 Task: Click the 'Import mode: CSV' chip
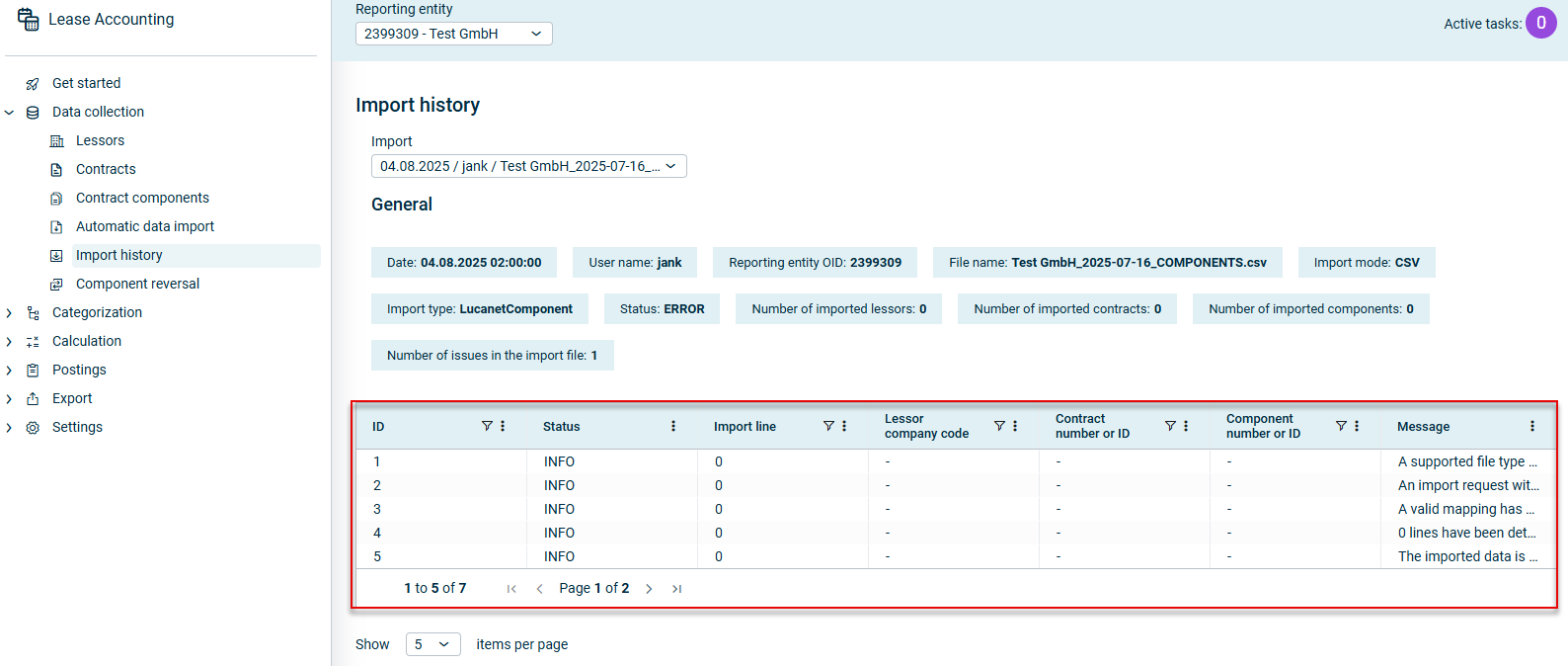click(1367, 263)
